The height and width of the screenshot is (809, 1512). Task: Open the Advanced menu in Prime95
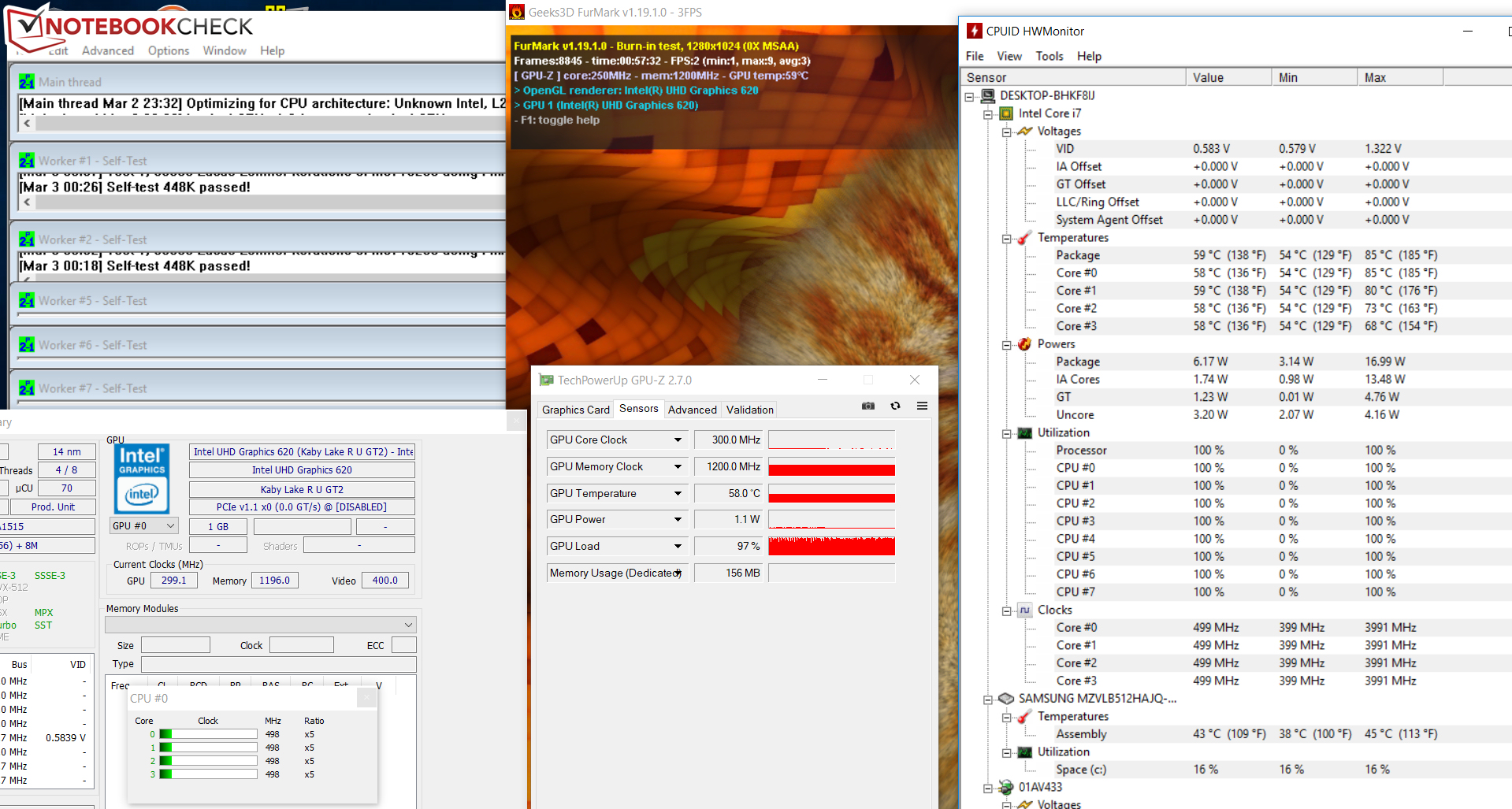click(108, 50)
